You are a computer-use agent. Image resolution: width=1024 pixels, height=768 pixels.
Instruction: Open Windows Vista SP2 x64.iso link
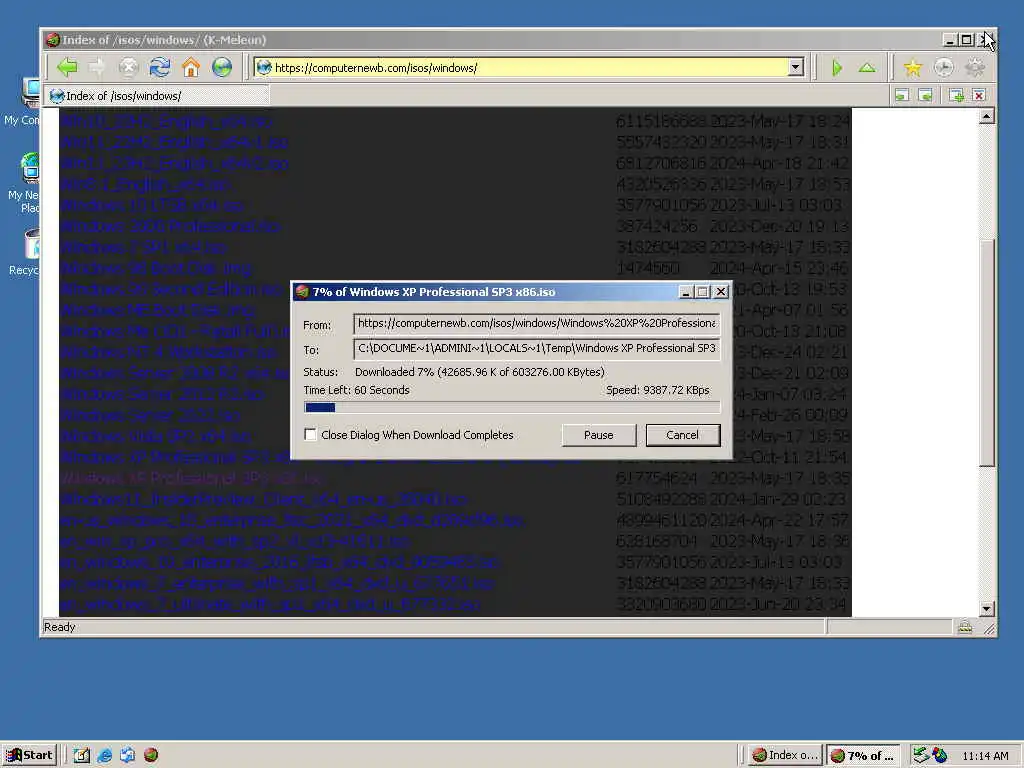point(155,436)
